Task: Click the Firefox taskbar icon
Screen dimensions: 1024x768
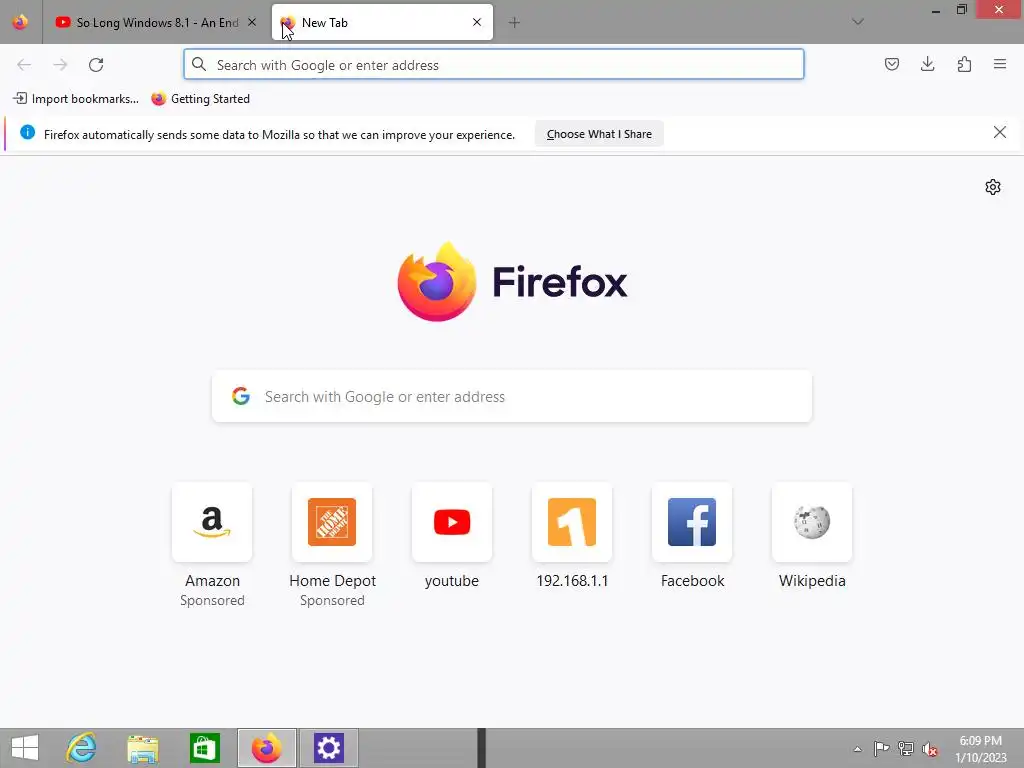Action: coord(266,748)
